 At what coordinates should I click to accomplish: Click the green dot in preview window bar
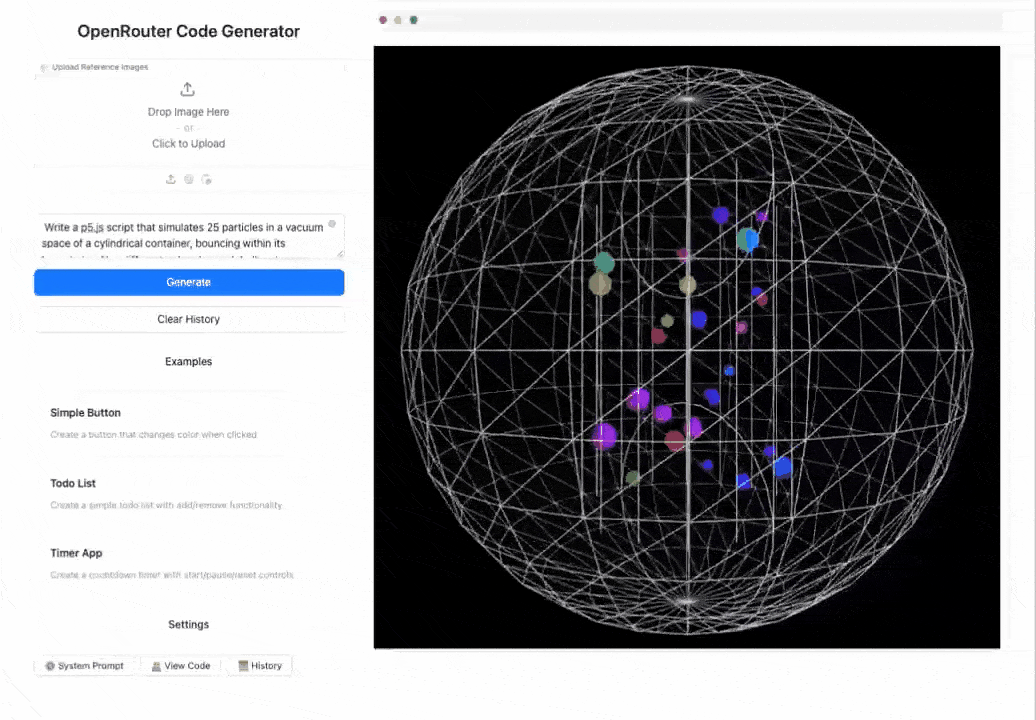(x=414, y=20)
